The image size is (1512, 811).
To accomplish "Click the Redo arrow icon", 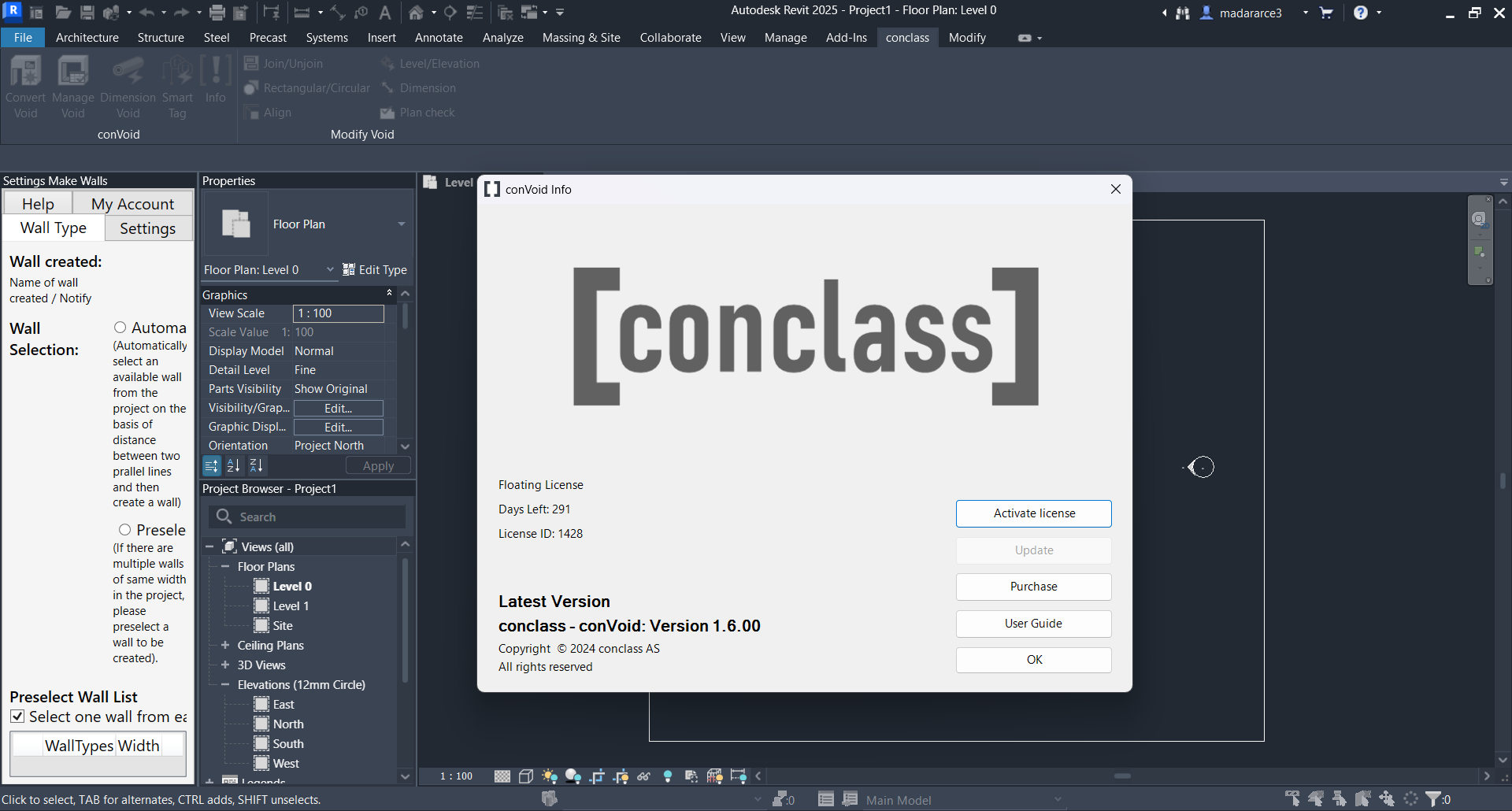I will pos(181,13).
